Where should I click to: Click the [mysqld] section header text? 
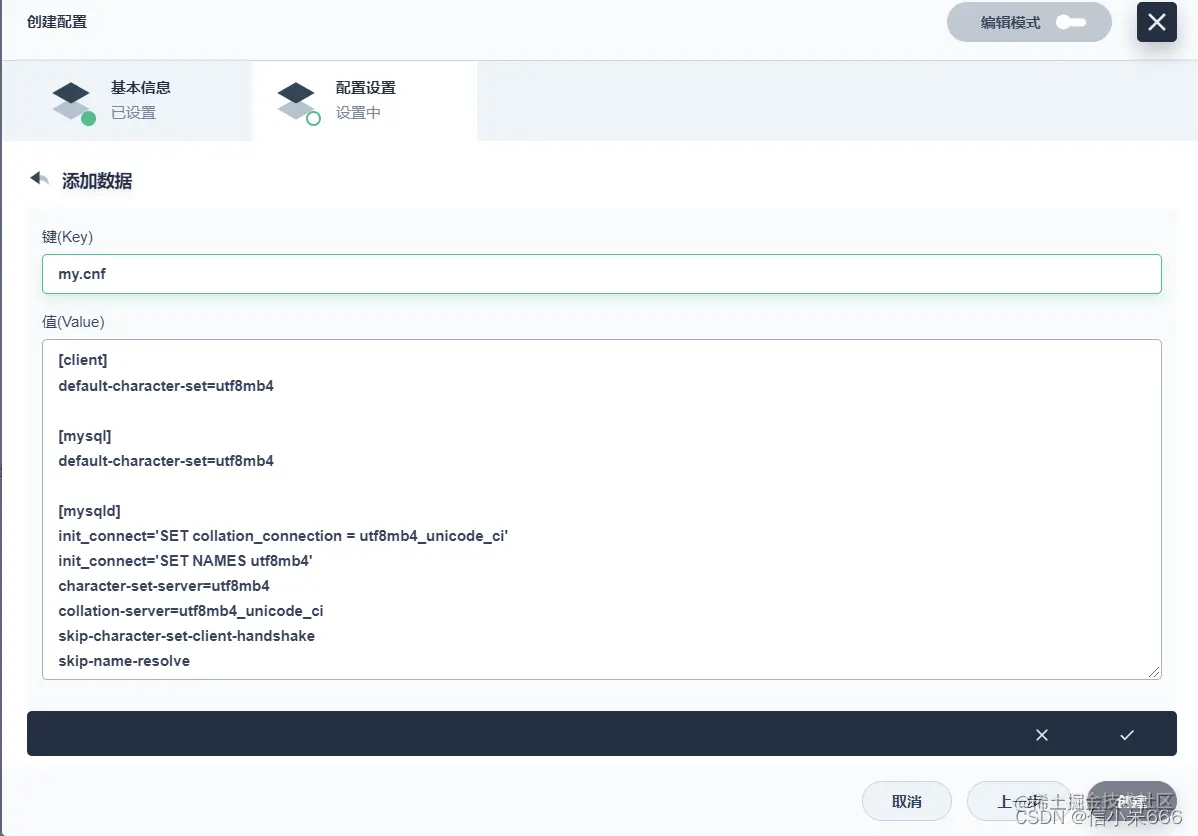pyautogui.click(x=89, y=510)
